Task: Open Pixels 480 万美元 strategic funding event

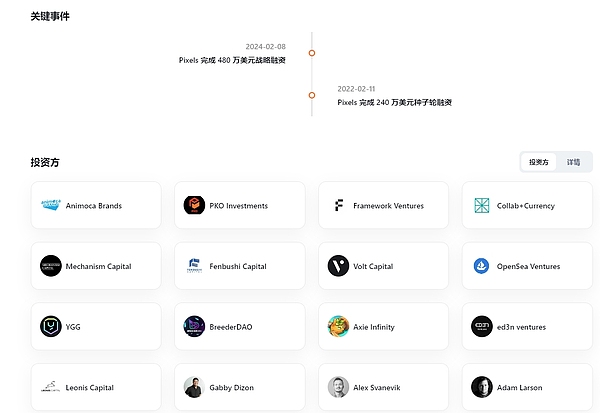Action: click(x=232, y=60)
